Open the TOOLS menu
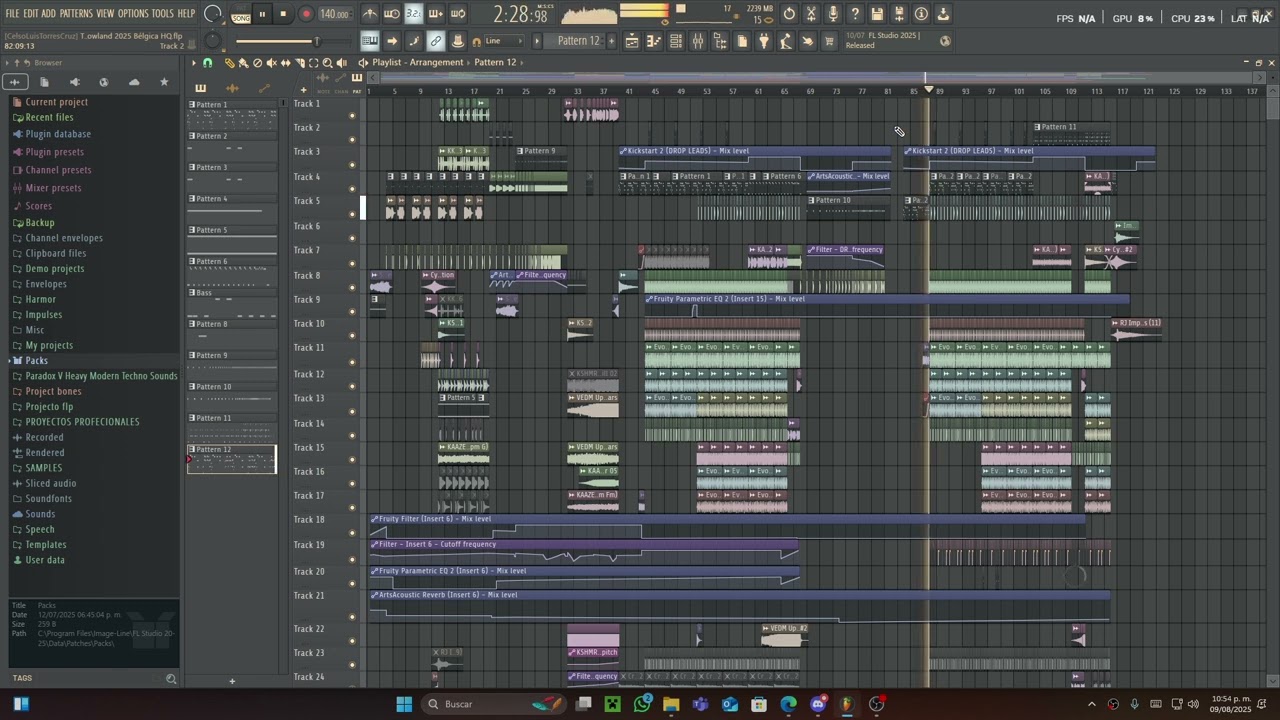This screenshot has height=720, width=1280. (x=162, y=14)
